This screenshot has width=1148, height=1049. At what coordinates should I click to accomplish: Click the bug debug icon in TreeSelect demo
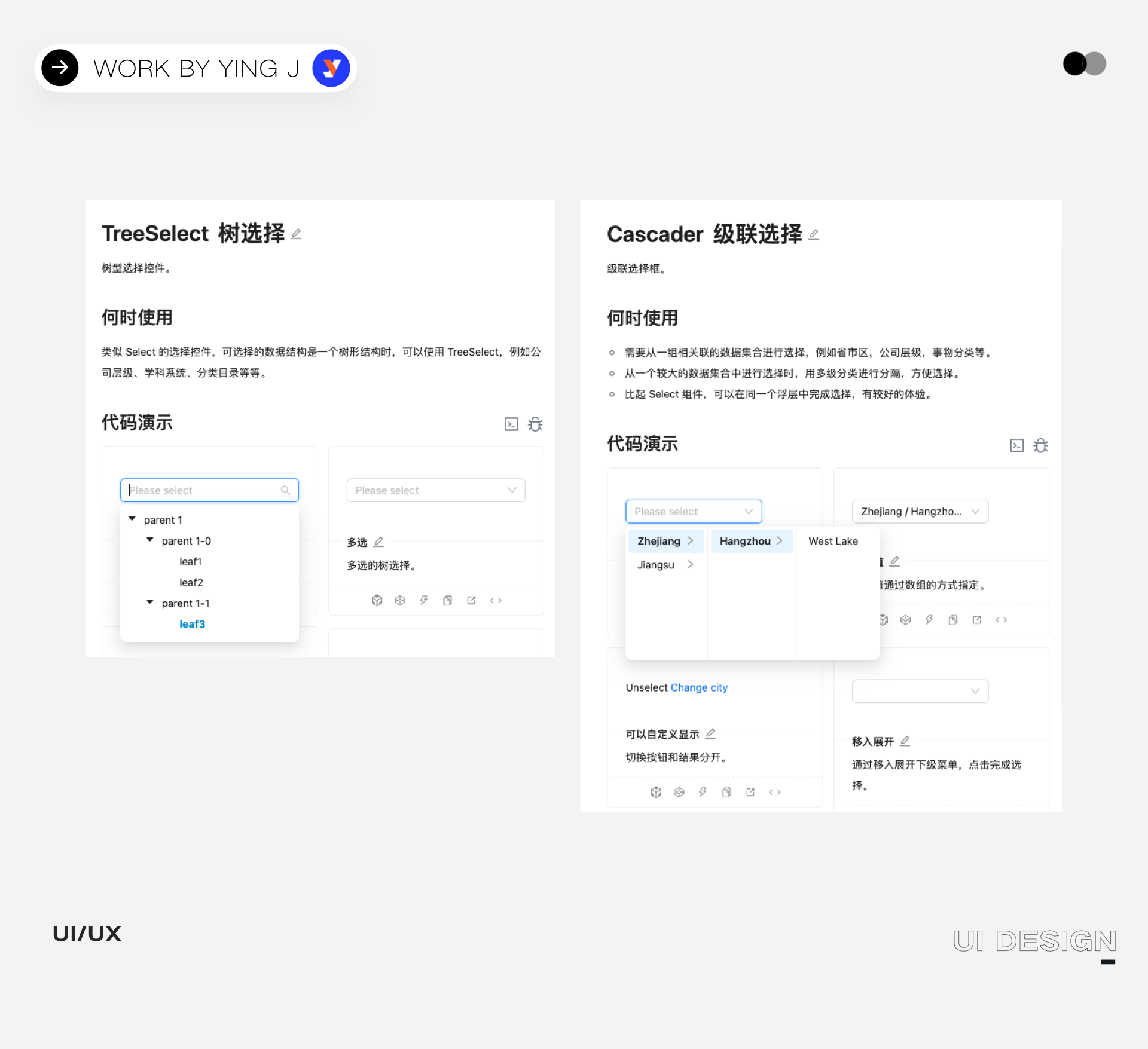[x=535, y=424]
